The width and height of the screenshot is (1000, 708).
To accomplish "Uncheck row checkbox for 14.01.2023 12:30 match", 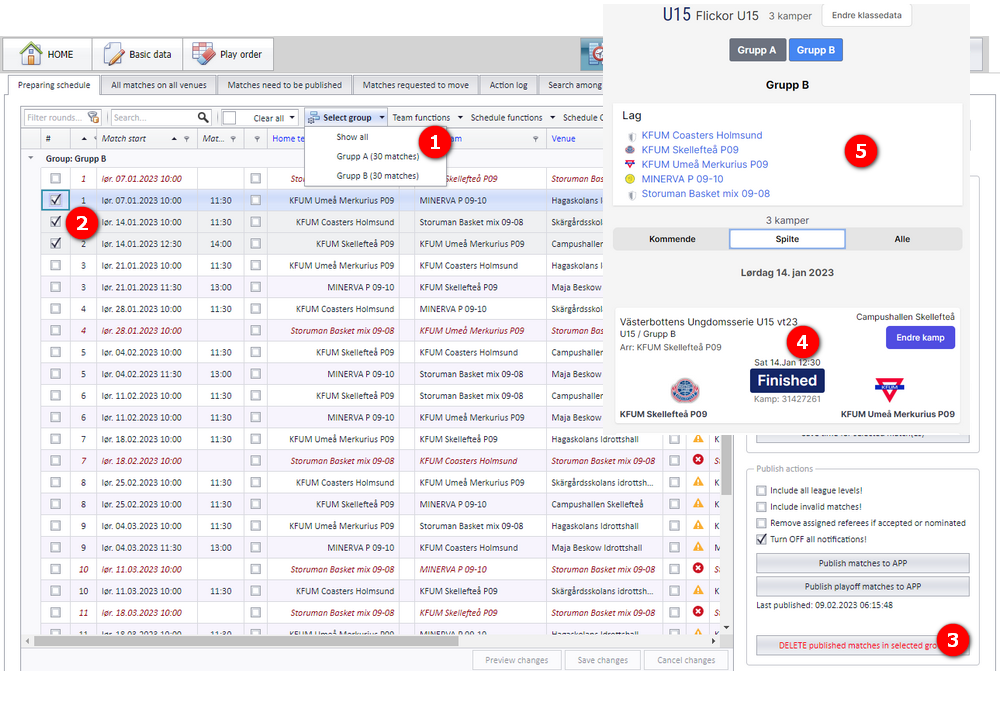I will (55, 244).
